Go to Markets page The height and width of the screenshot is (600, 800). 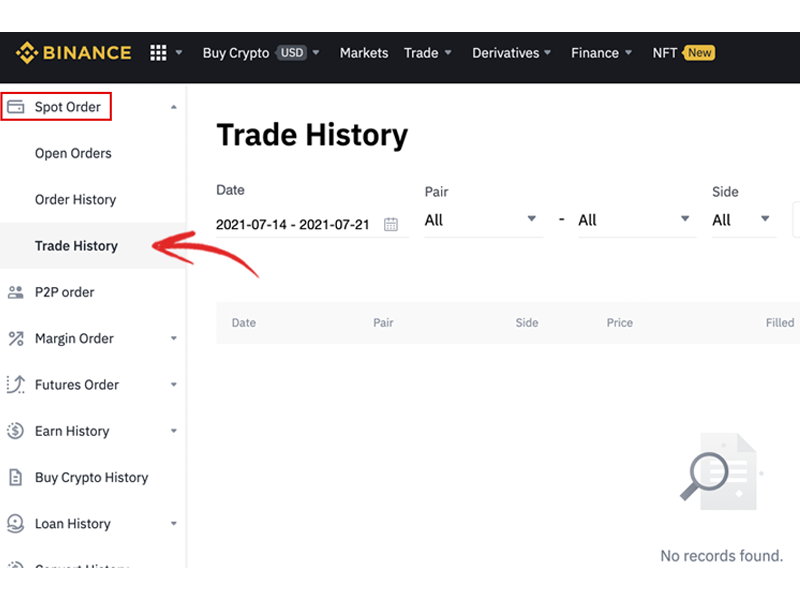(364, 53)
